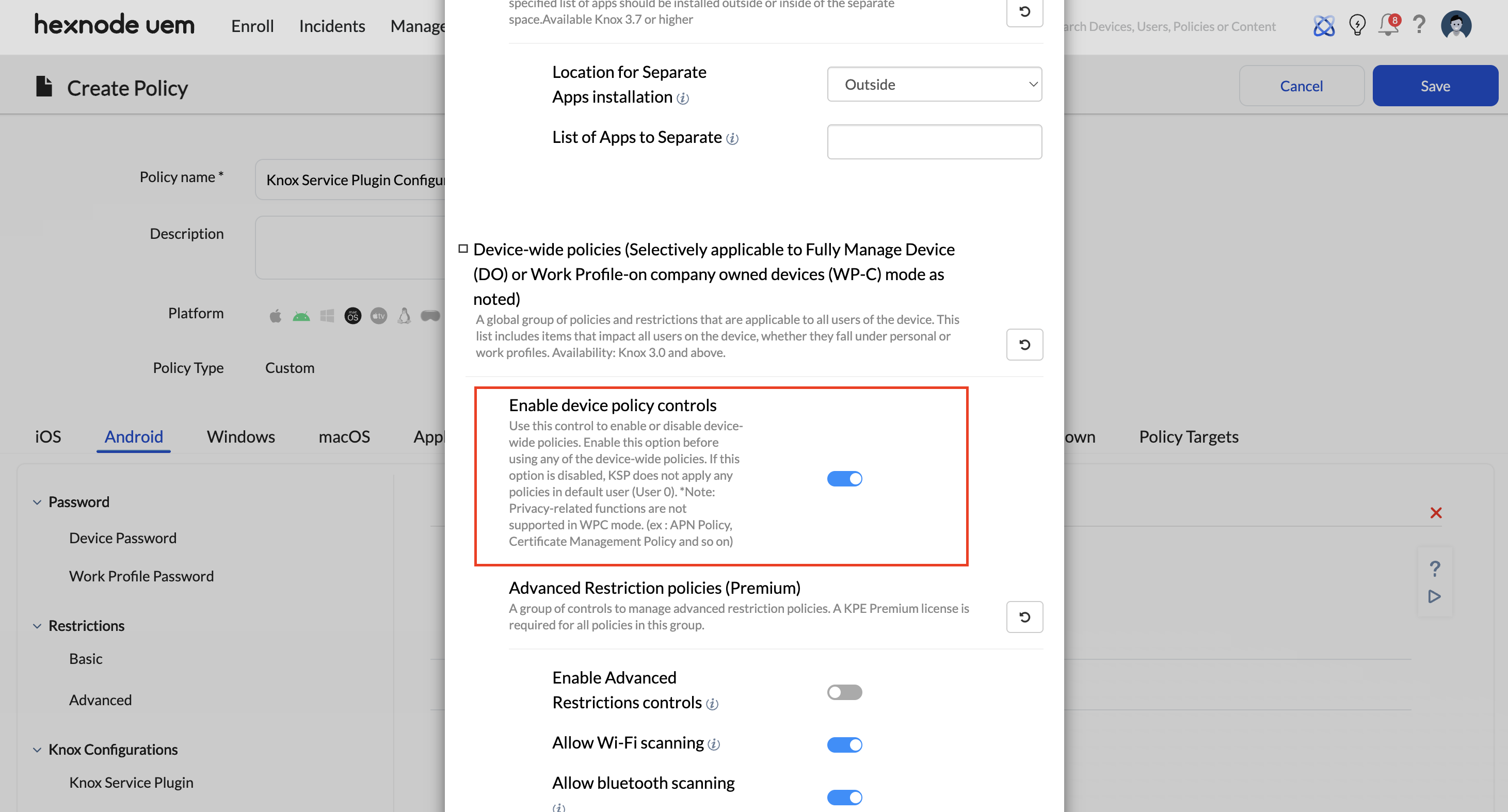Click the search Devices, Users, Policies field
Viewport: 1508px width, 812px height.
[1170, 26]
